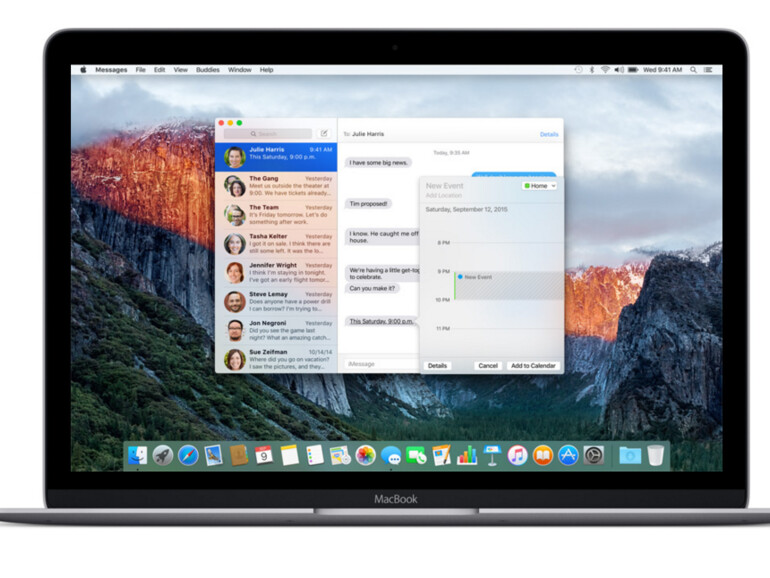Open Spotlight search in menu bar
The image size is (770, 578).
(693, 70)
